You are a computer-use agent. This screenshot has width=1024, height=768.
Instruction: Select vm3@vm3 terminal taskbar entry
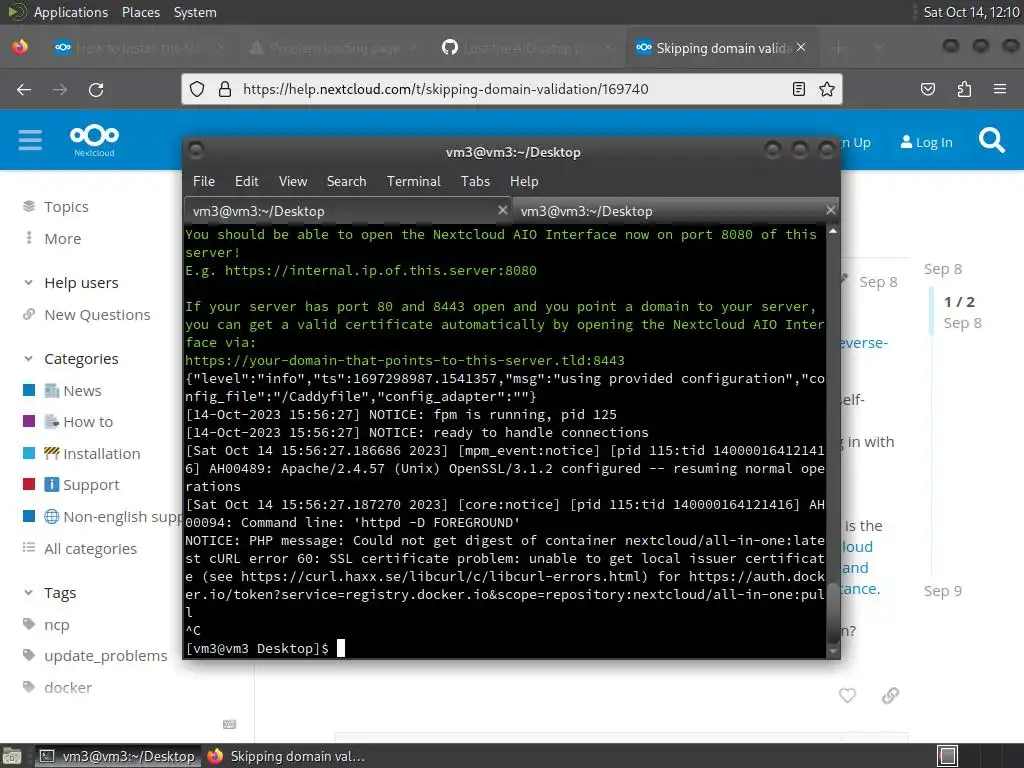point(118,756)
